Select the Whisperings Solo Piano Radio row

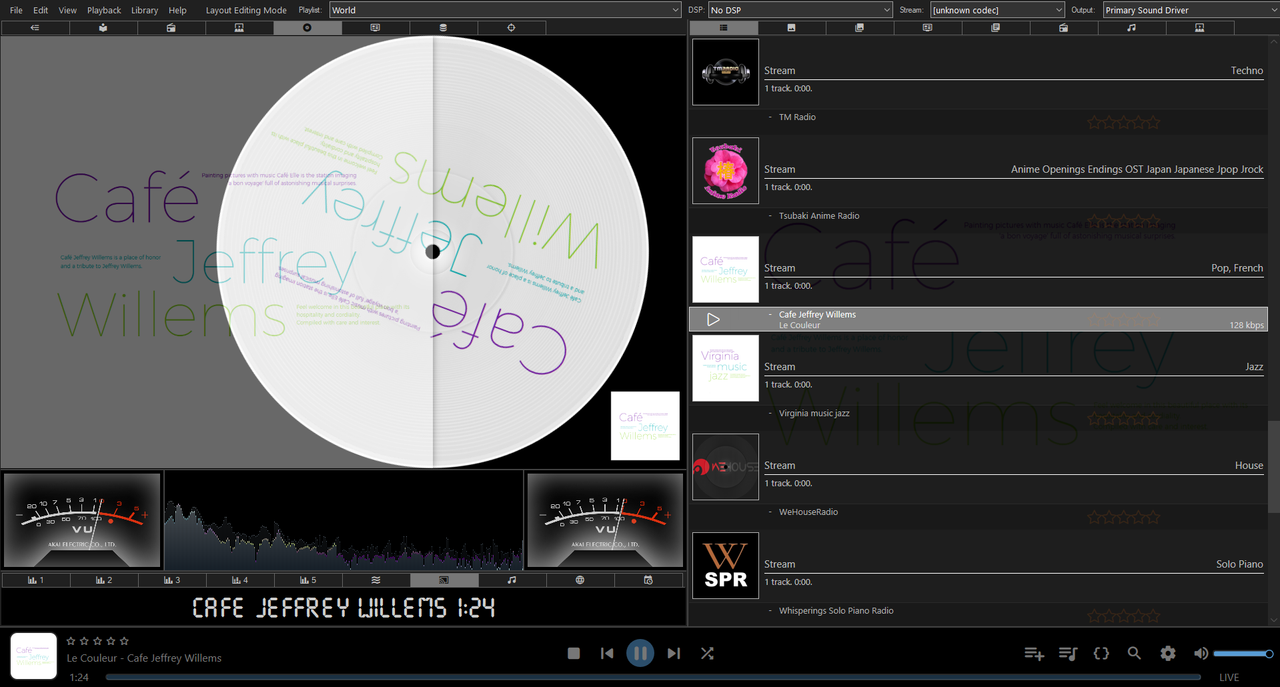coord(978,611)
